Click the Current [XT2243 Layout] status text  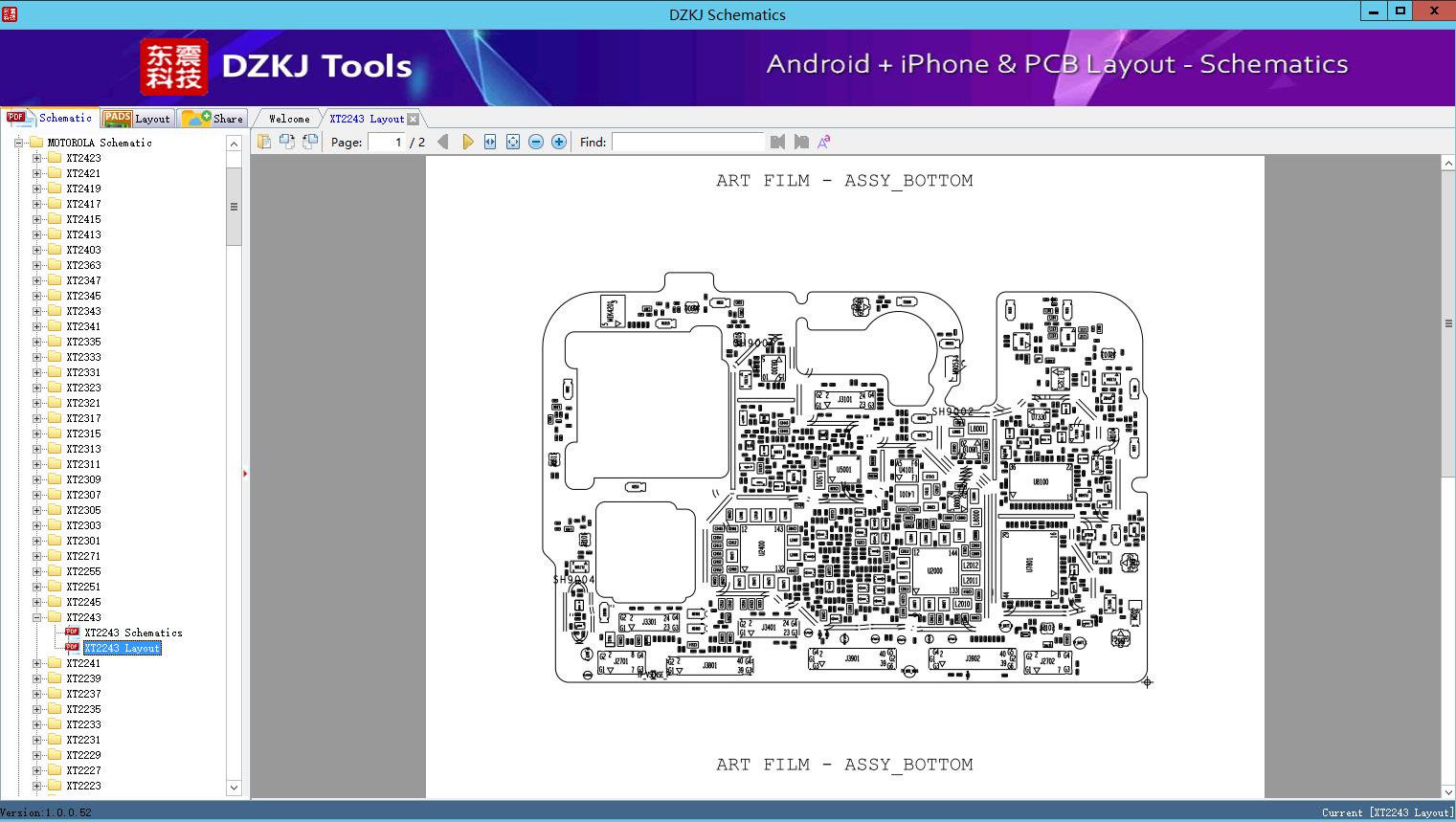coord(1387,812)
